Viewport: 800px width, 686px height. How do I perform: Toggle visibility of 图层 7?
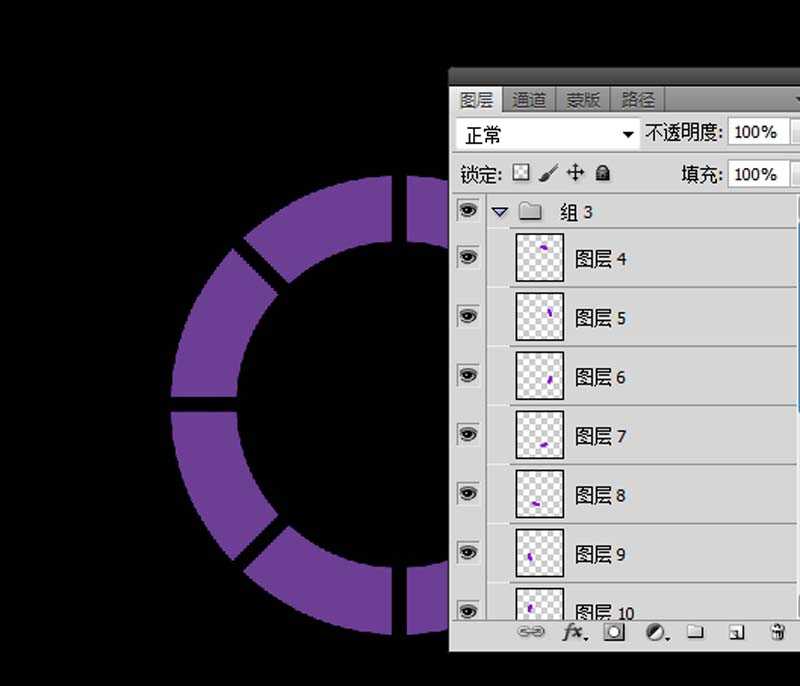[x=467, y=435]
